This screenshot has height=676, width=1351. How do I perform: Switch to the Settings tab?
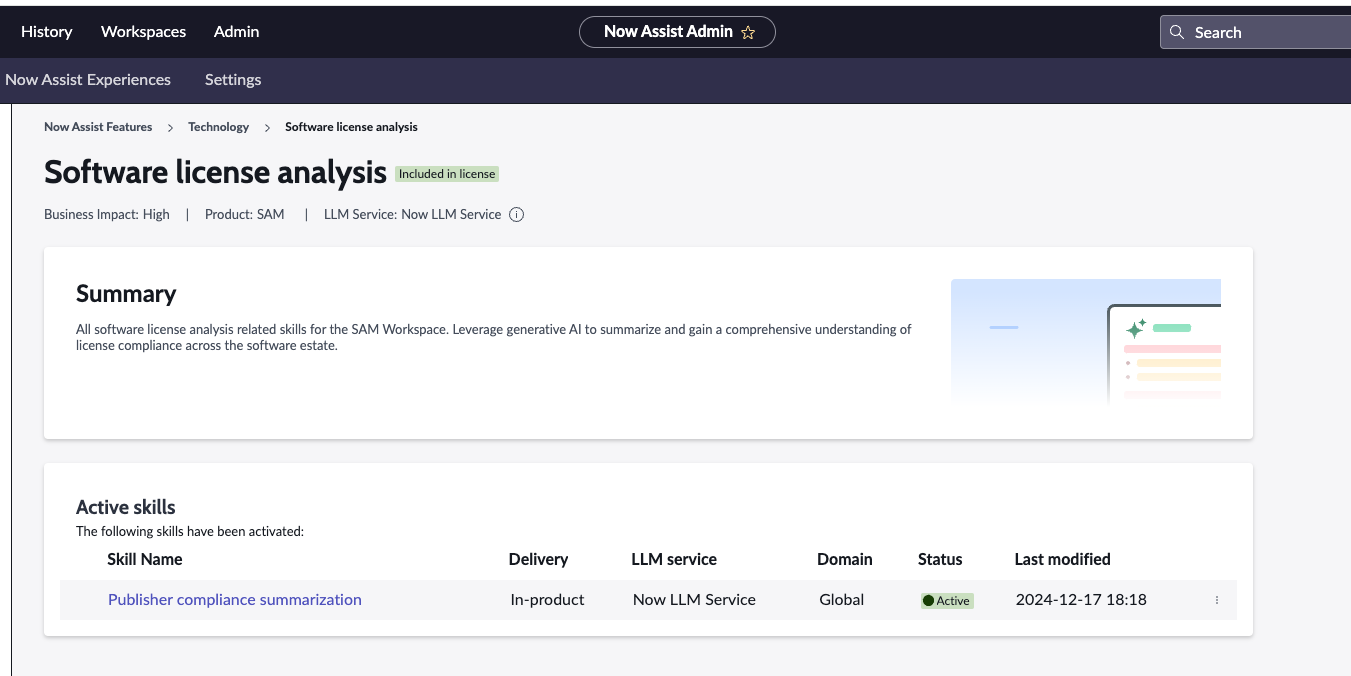tap(233, 80)
